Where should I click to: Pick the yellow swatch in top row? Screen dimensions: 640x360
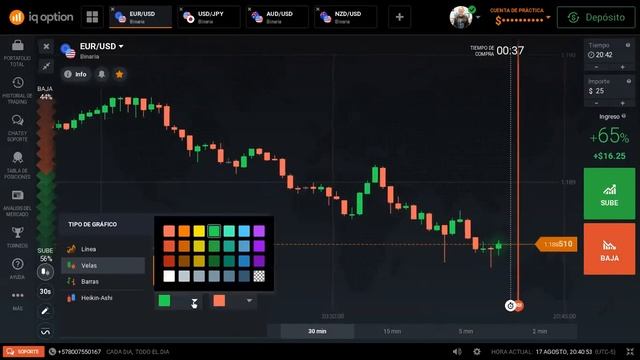(x=199, y=231)
